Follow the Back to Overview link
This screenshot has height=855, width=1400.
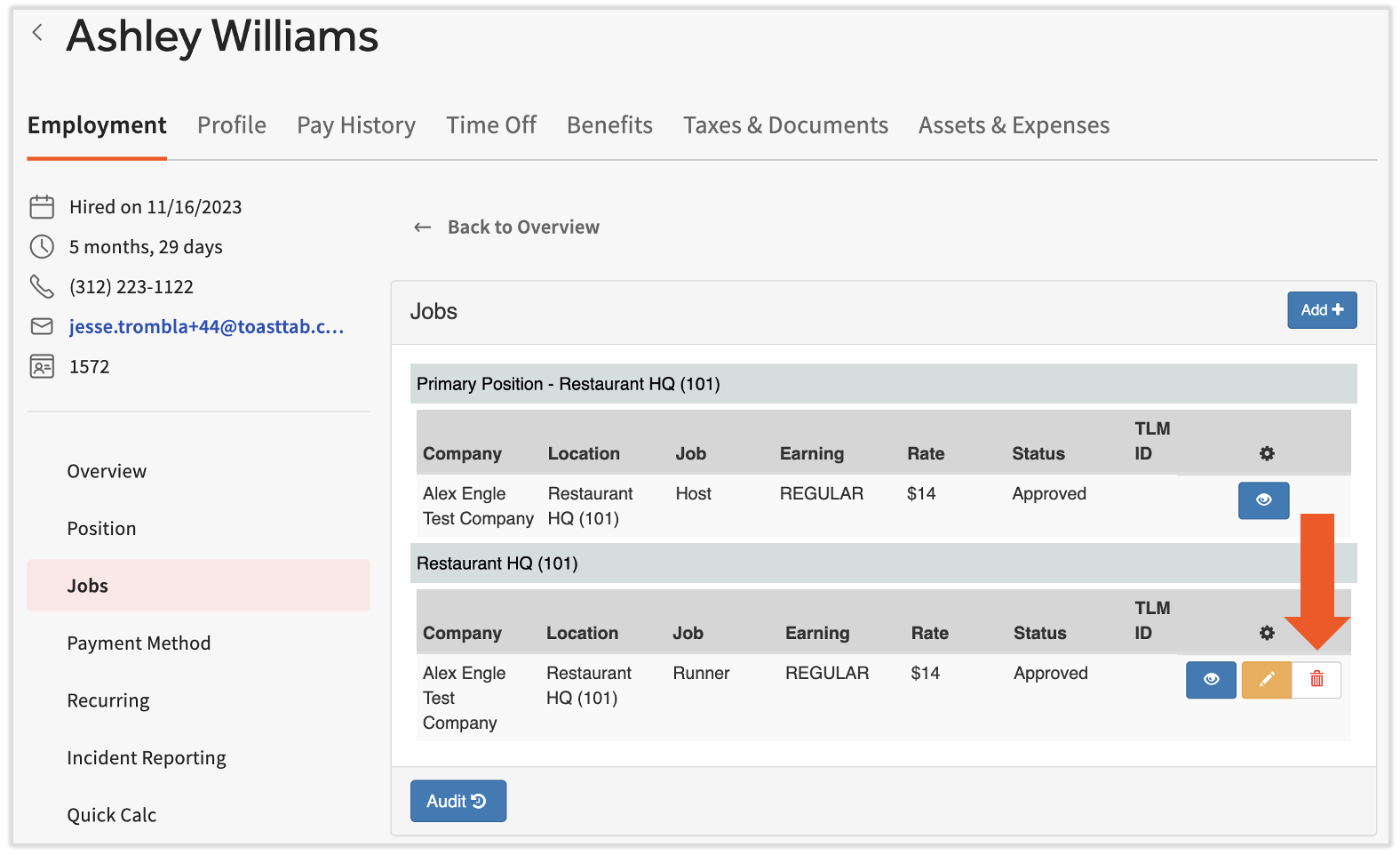(522, 228)
